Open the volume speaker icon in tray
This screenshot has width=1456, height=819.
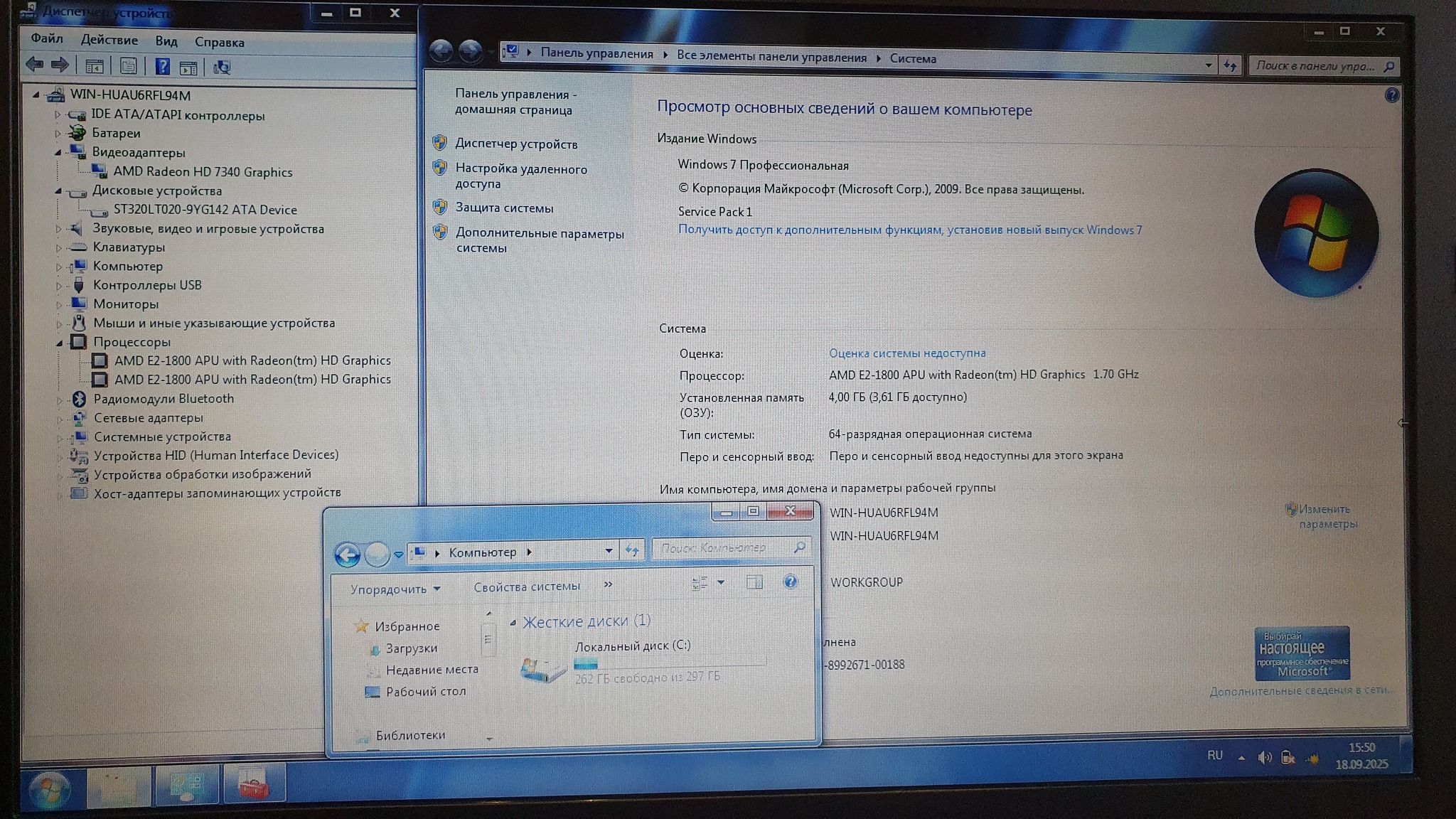1264,758
